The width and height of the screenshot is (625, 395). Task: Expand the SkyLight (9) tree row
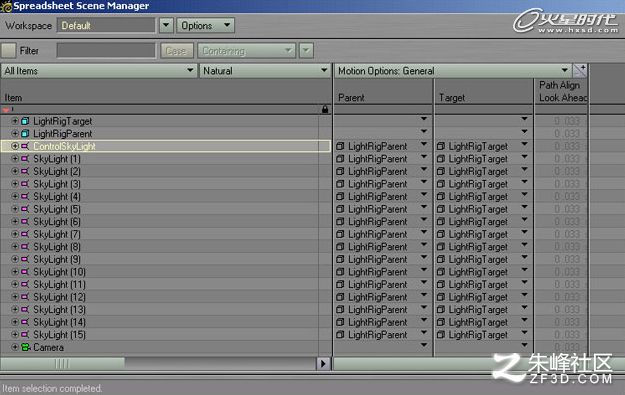(15, 259)
